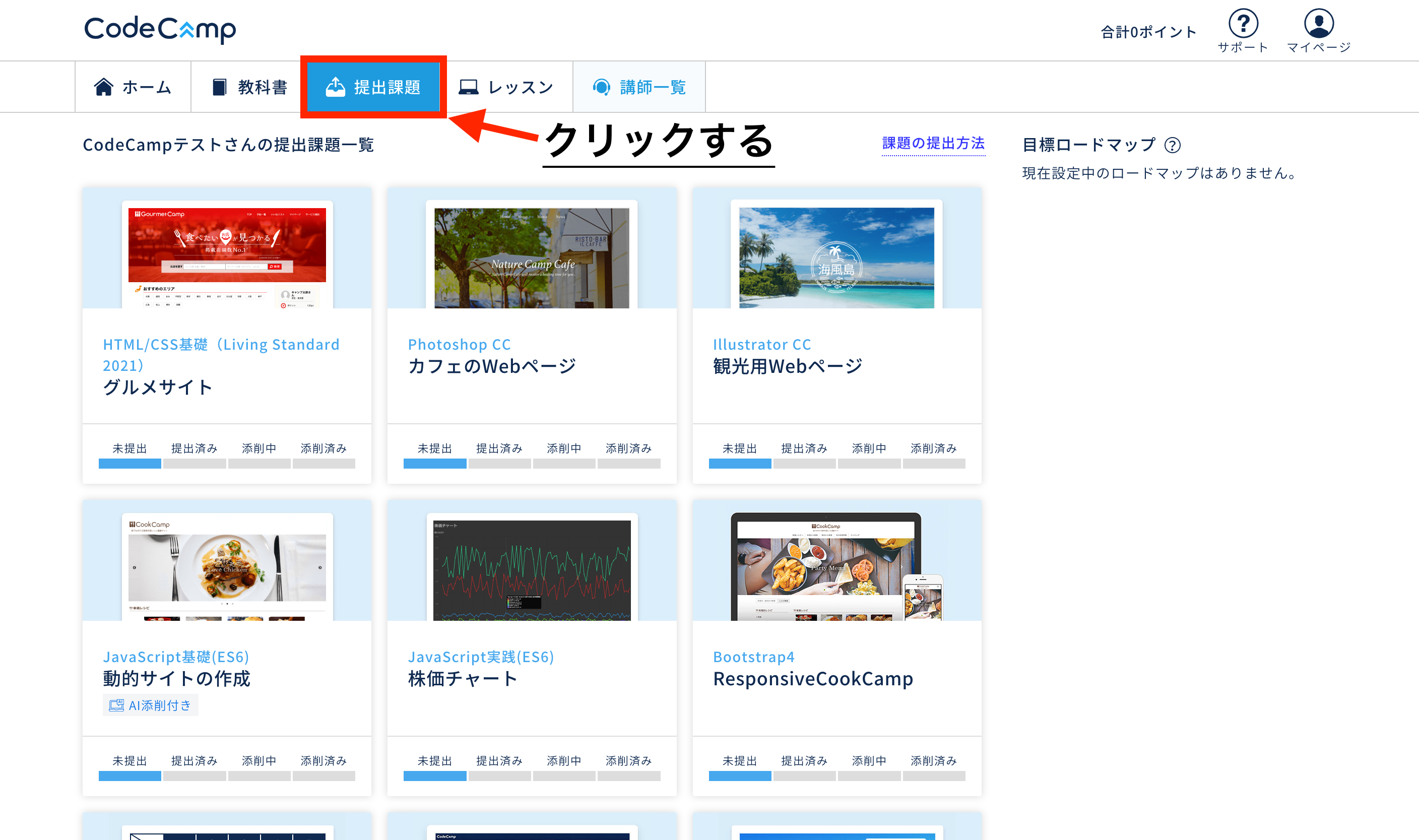Click the laptop icon for レッスン
The image size is (1419, 840).
[468, 87]
